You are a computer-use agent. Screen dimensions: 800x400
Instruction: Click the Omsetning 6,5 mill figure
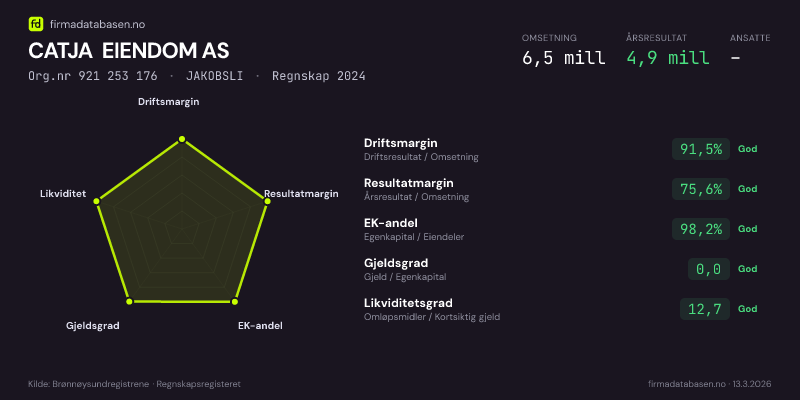point(563,57)
